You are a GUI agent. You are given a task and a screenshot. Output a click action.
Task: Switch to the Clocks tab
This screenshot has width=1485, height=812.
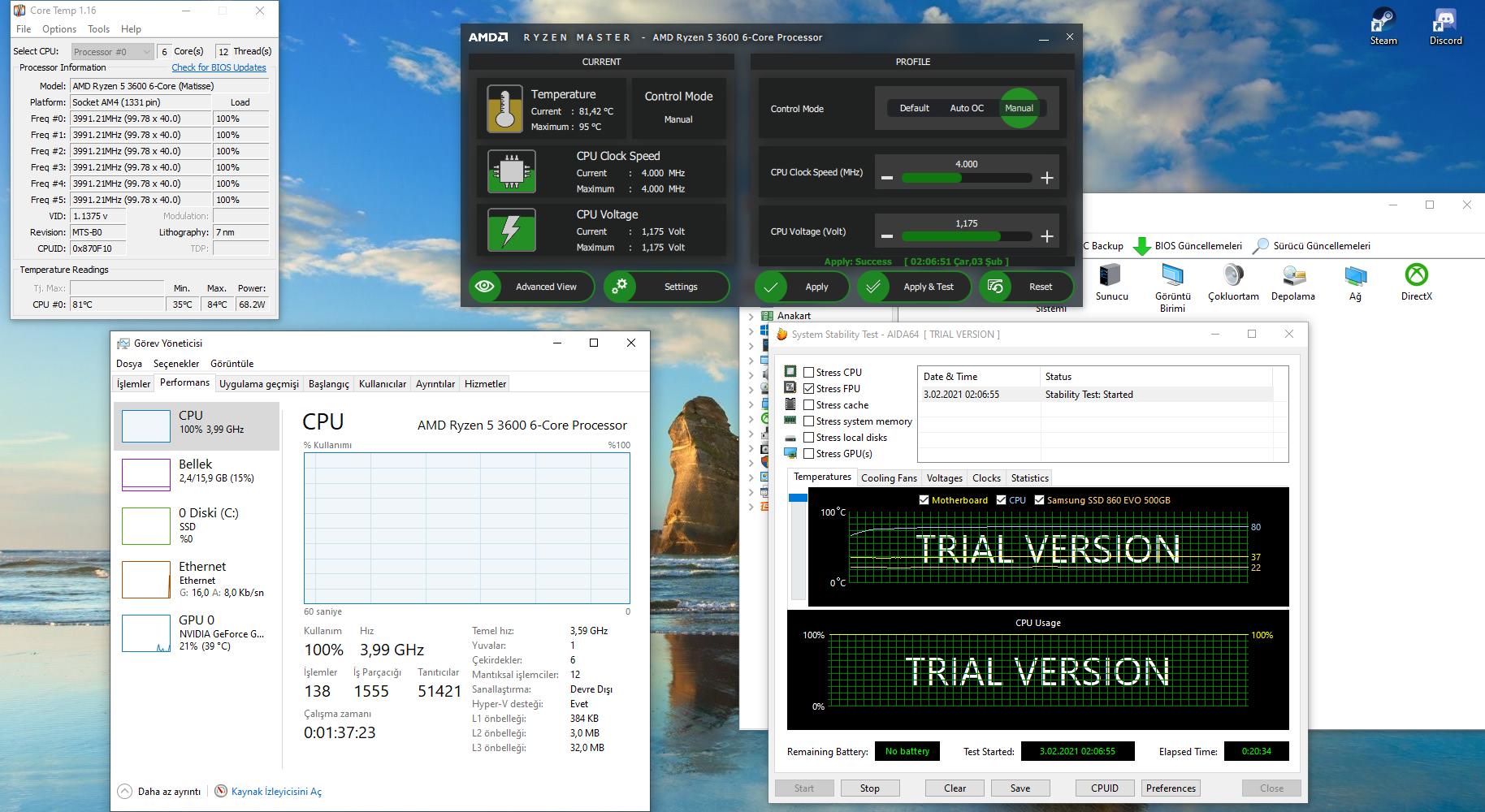tap(986, 478)
